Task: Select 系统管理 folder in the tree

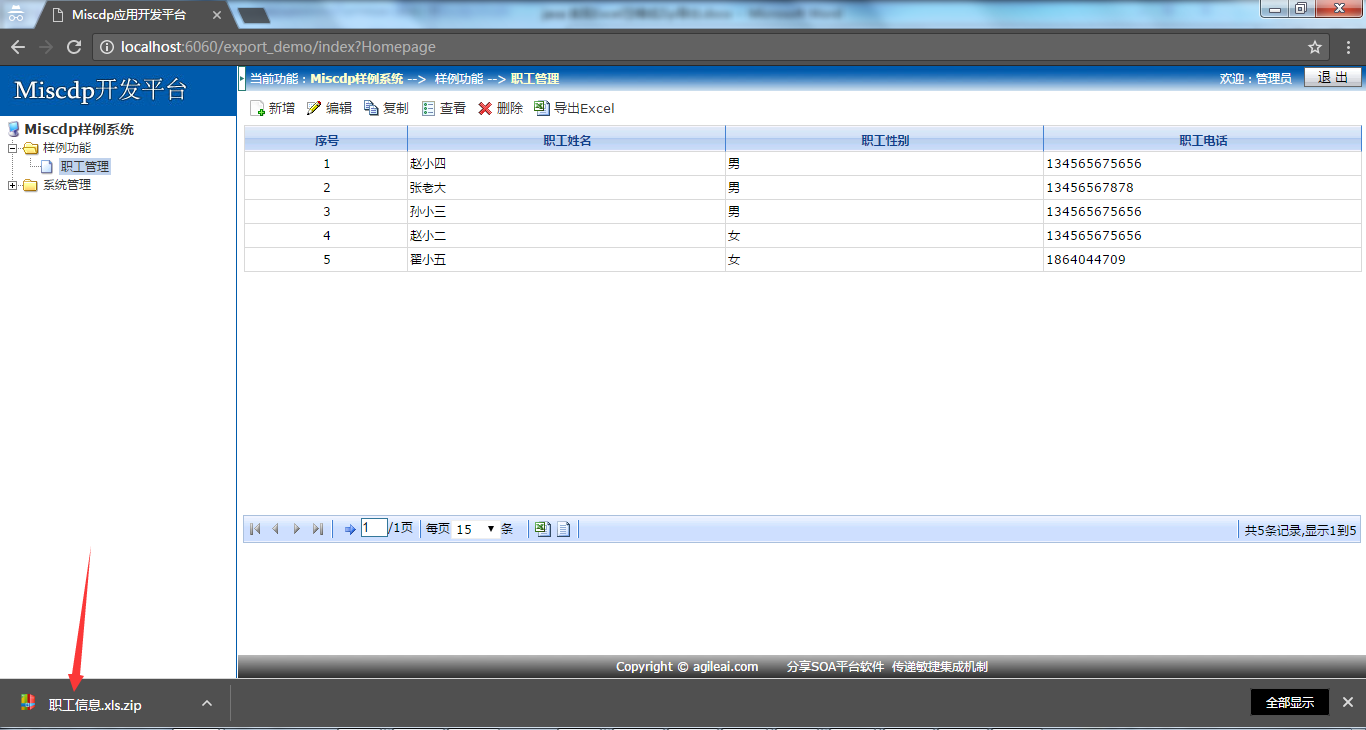Action: point(67,185)
